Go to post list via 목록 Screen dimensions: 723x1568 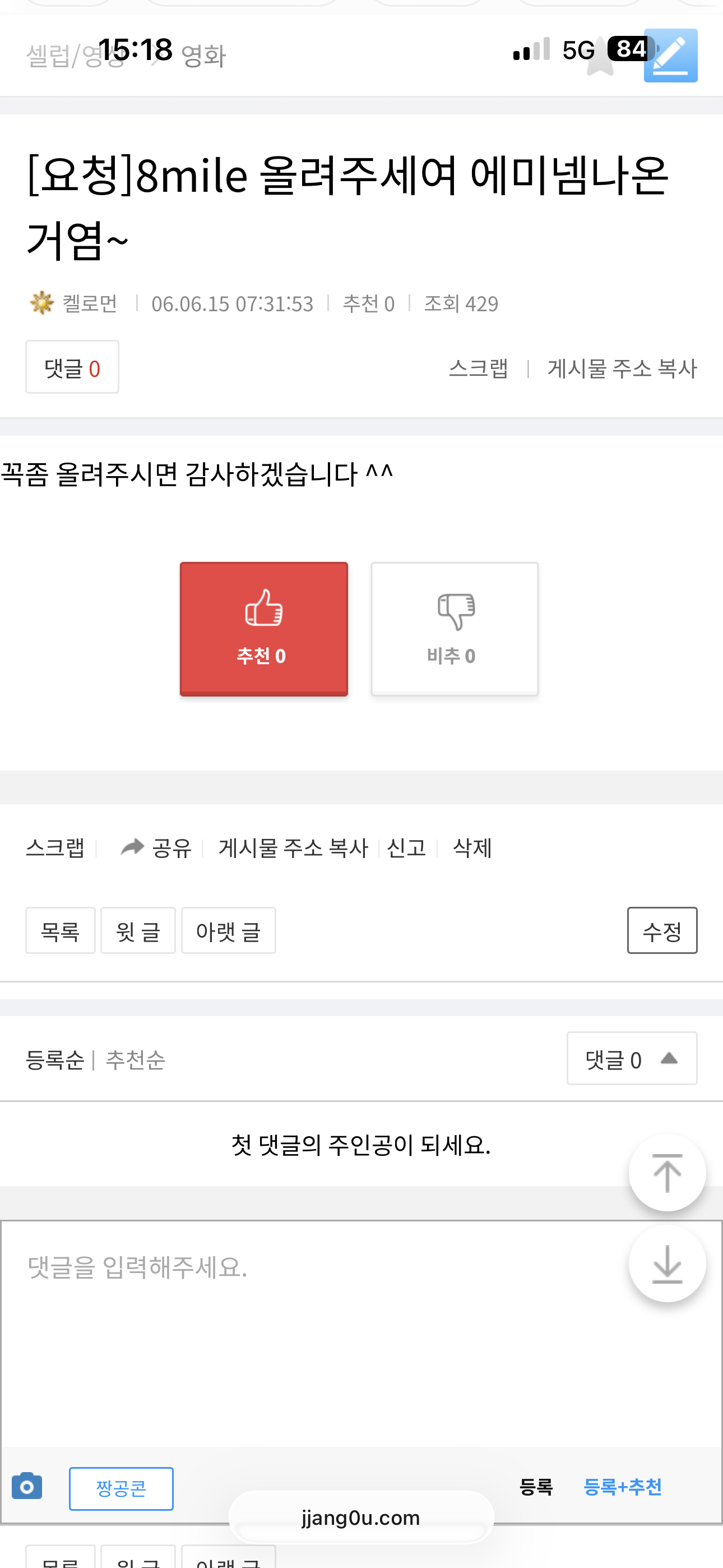61,931
